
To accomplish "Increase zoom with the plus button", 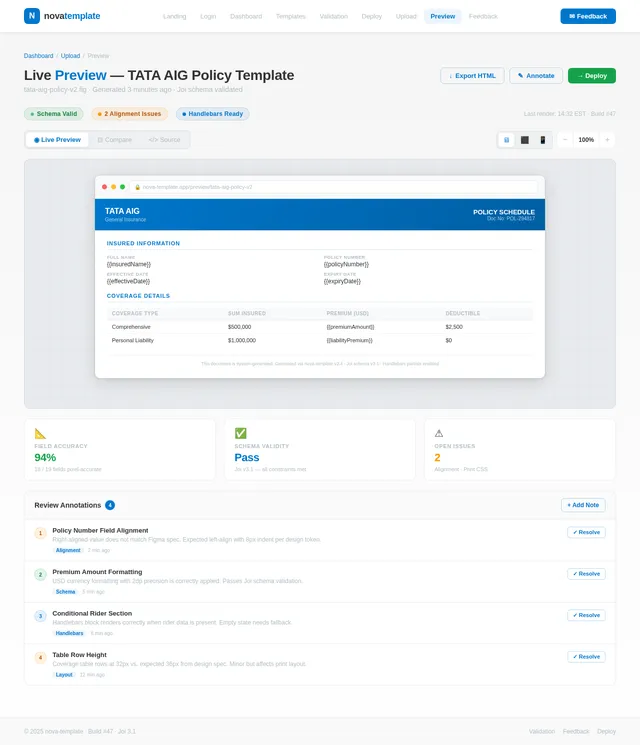I will click(607, 140).
